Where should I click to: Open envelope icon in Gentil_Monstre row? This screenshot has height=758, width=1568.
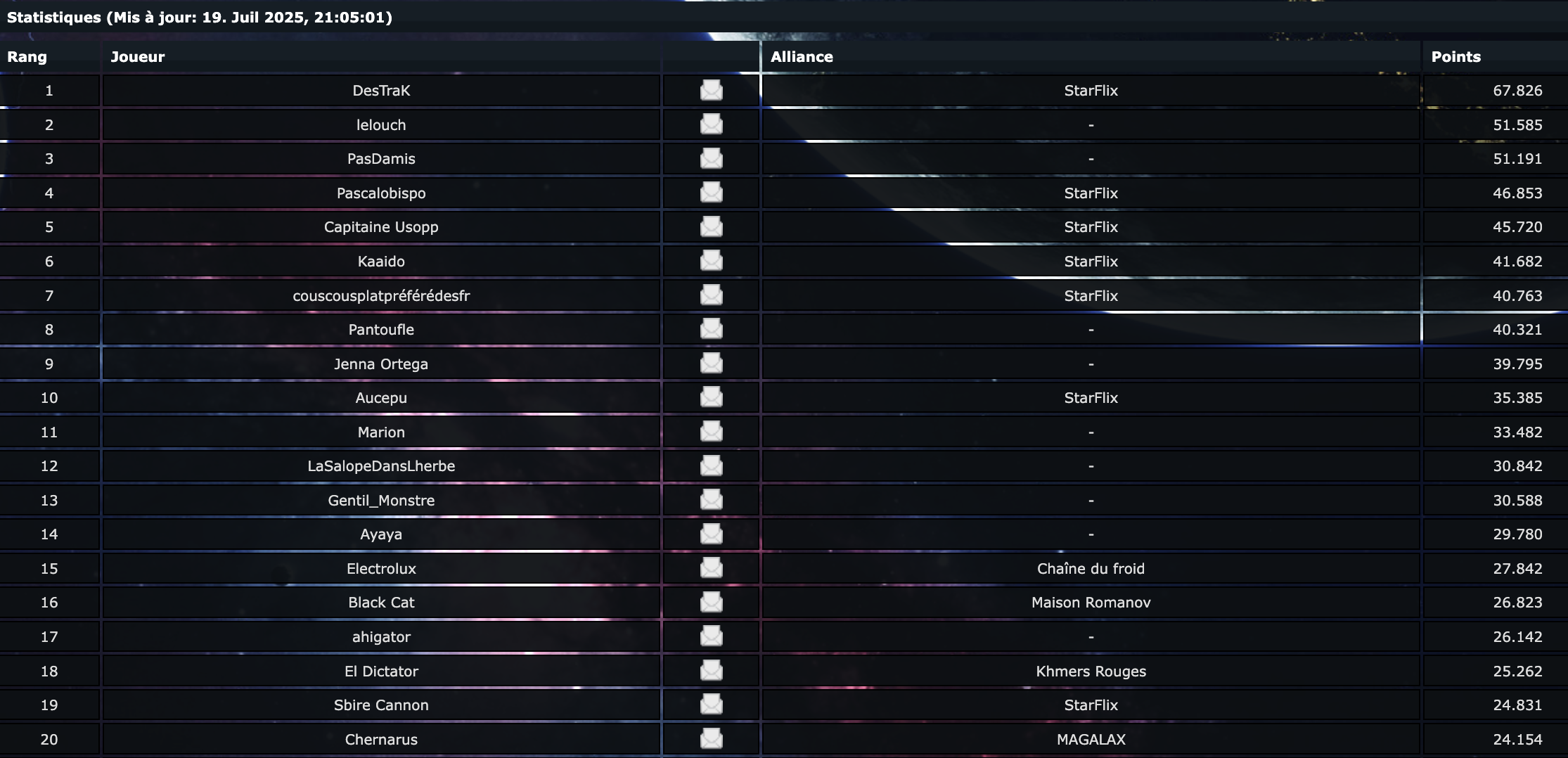711,500
